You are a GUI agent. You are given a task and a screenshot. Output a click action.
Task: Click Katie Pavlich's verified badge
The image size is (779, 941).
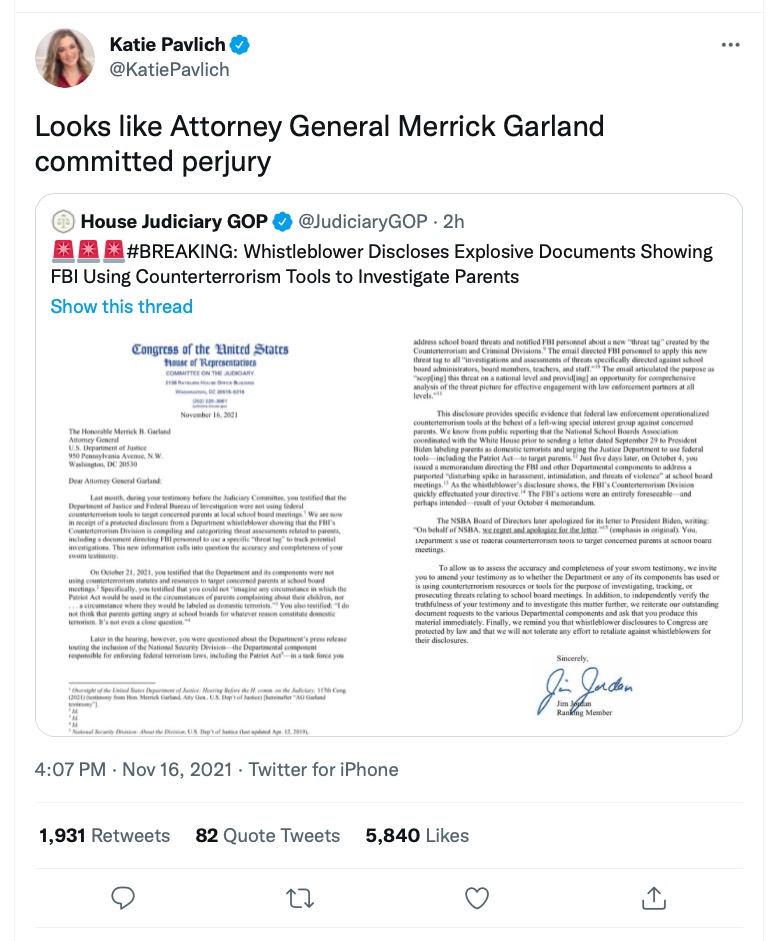coord(241,44)
